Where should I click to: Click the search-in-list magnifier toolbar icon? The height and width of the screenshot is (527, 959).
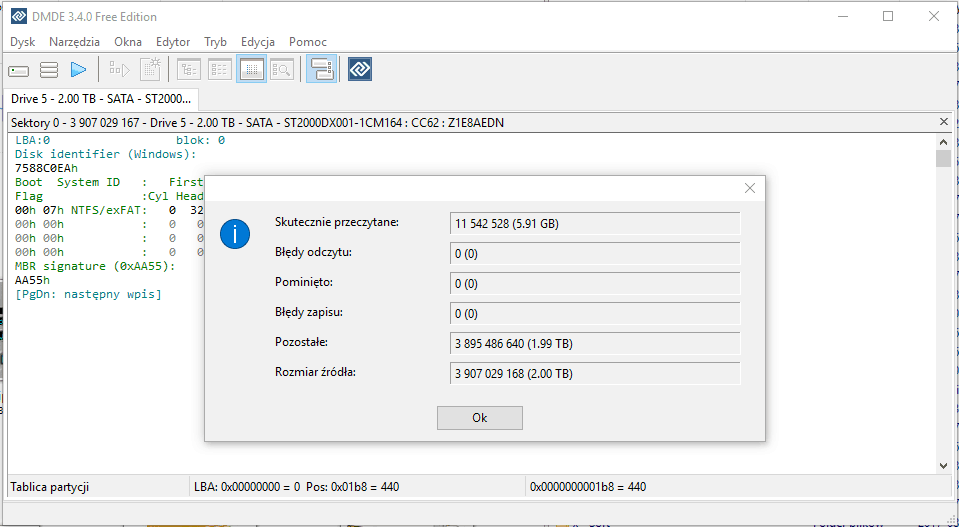tap(281, 70)
